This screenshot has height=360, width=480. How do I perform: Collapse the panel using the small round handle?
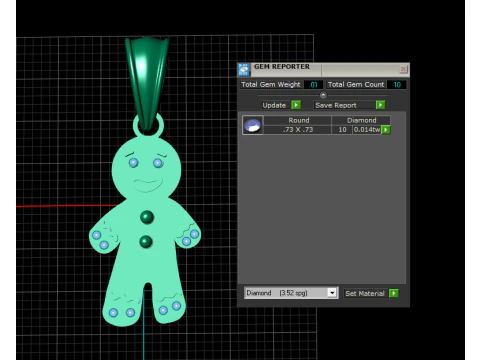click(323, 95)
